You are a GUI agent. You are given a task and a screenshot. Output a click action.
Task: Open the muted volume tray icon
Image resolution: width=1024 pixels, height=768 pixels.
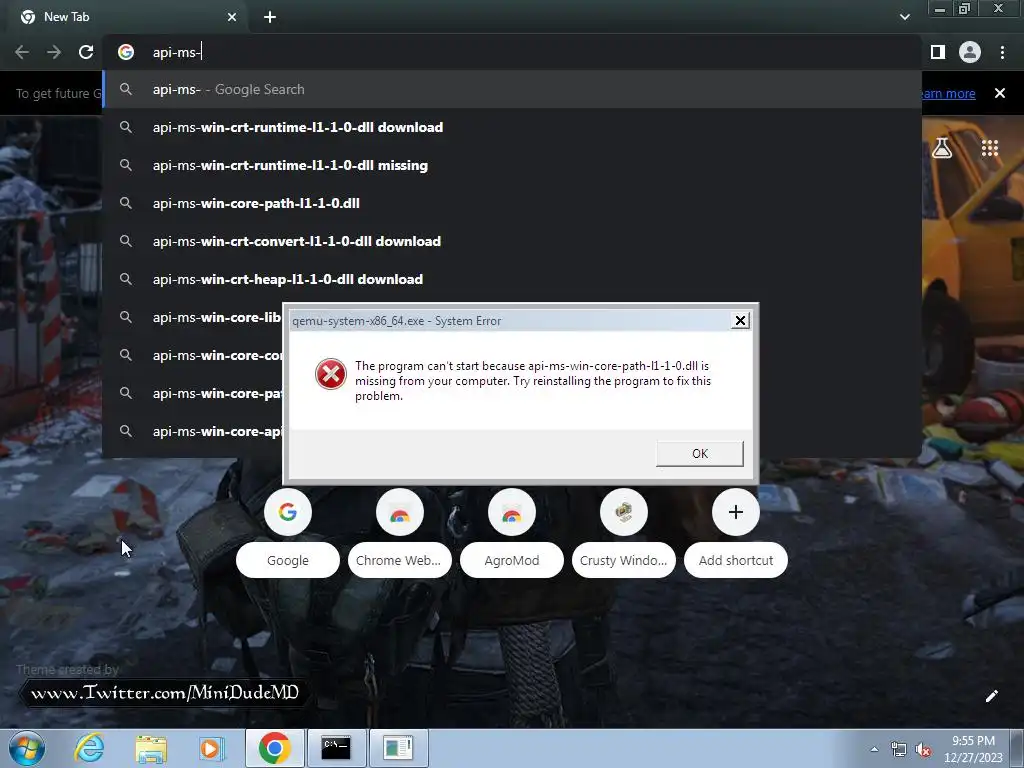point(923,750)
